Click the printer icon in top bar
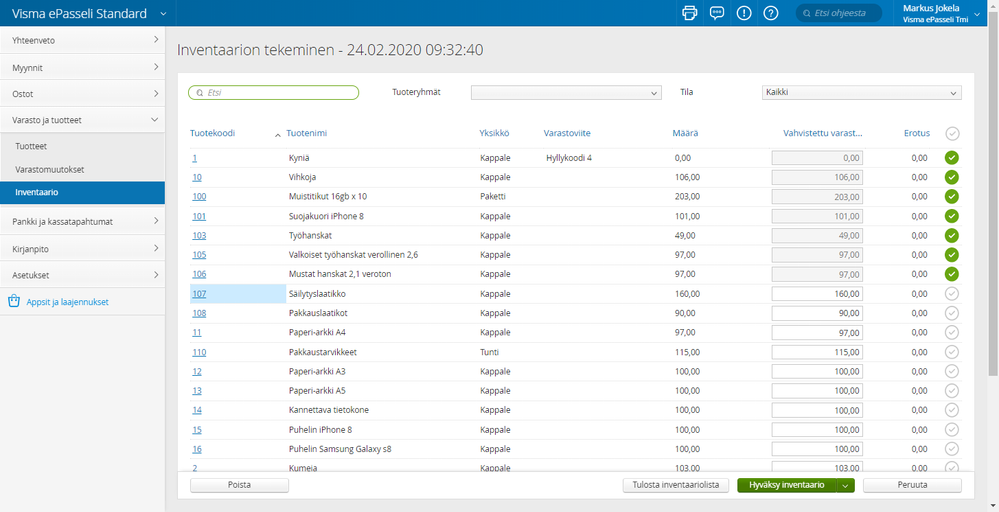This screenshot has height=512, width=999. 689,13
